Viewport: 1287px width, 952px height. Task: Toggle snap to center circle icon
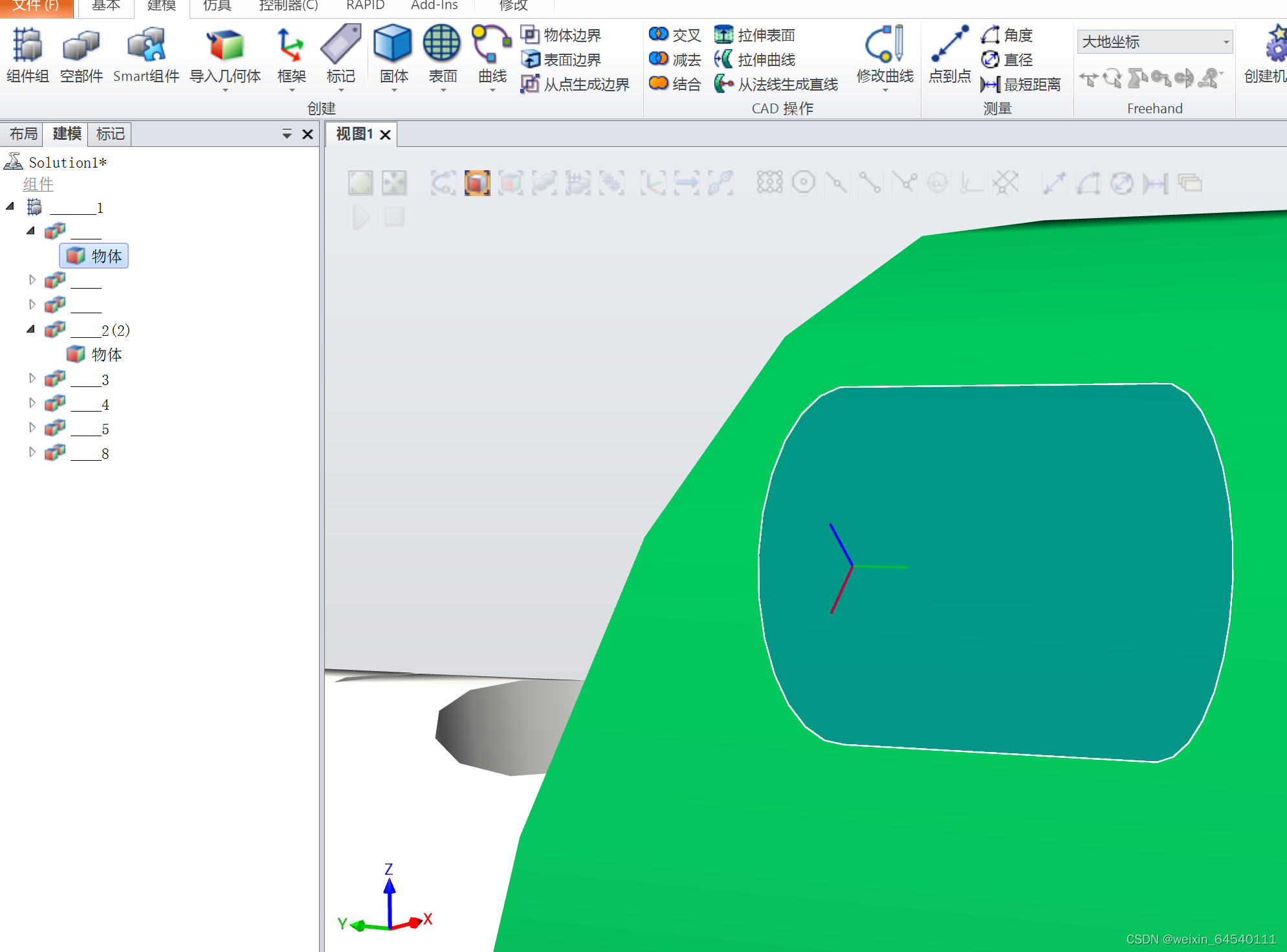pyautogui.click(x=804, y=183)
